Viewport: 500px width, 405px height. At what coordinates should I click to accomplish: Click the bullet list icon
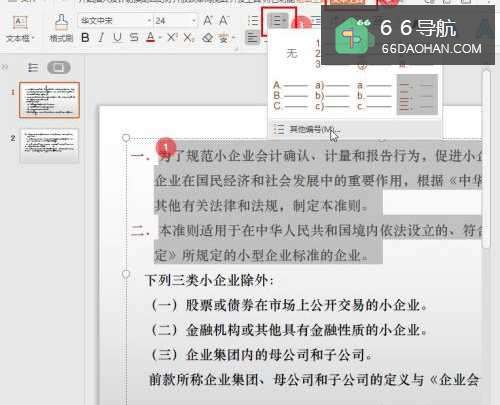point(253,21)
